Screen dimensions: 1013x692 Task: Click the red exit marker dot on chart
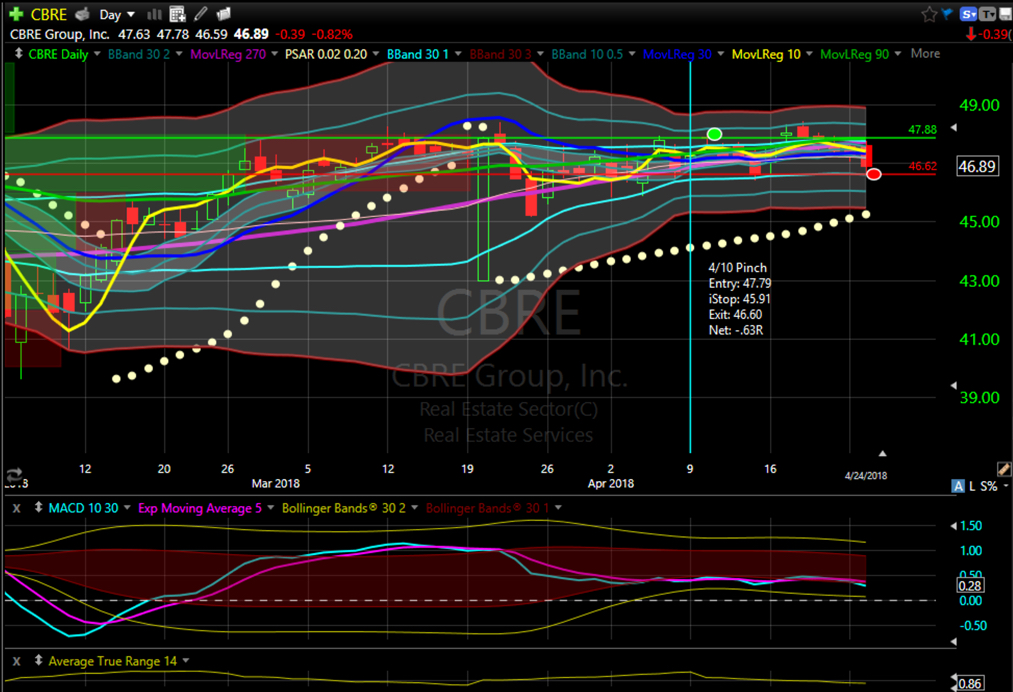pos(873,174)
